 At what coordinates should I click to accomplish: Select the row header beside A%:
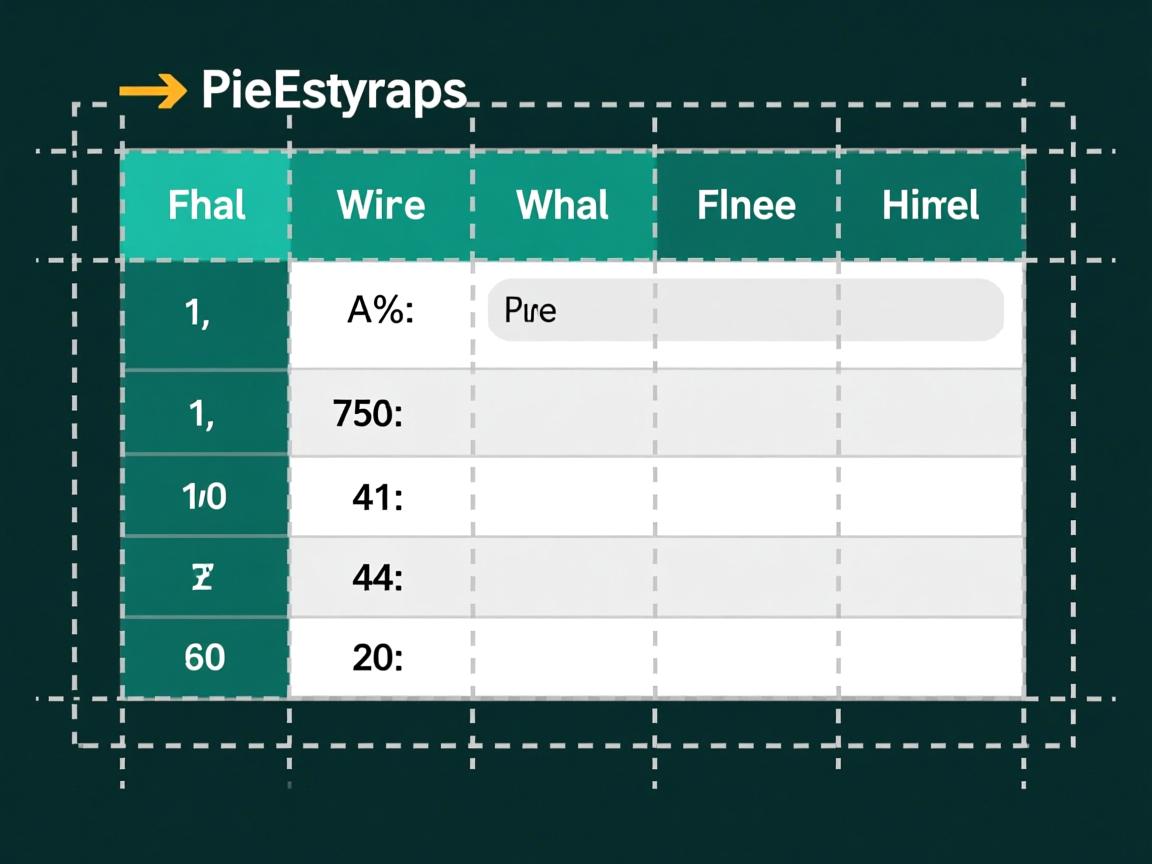(x=205, y=314)
